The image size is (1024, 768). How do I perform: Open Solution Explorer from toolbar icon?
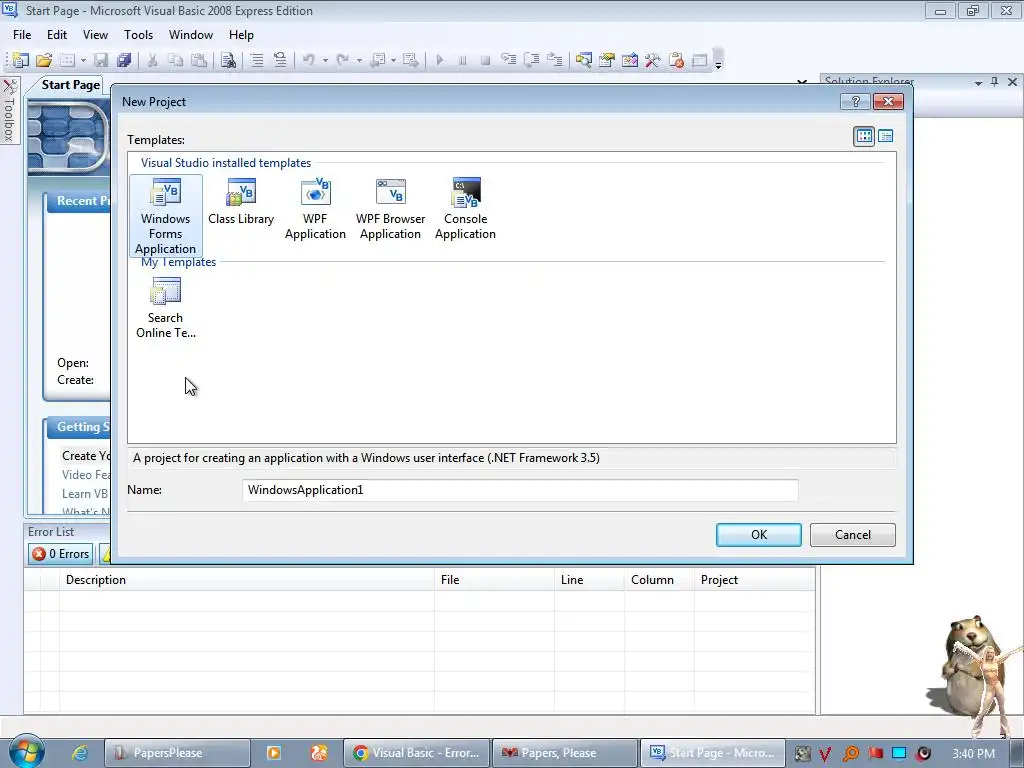pos(583,60)
